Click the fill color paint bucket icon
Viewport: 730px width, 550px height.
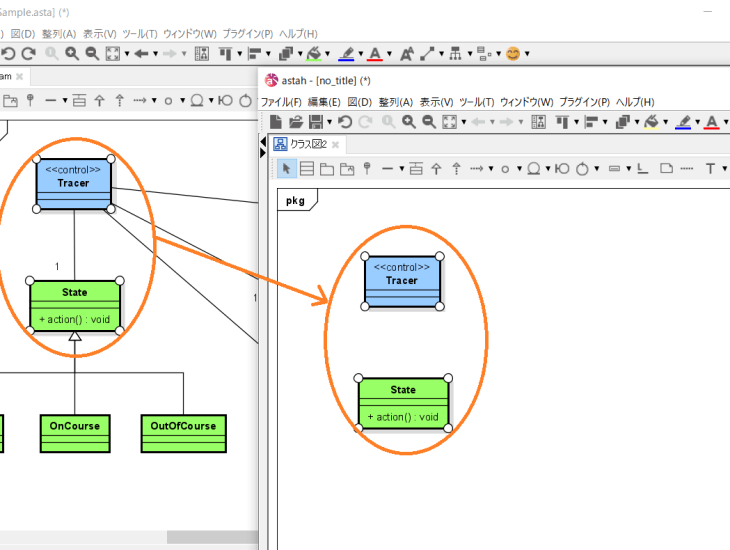[x=651, y=122]
